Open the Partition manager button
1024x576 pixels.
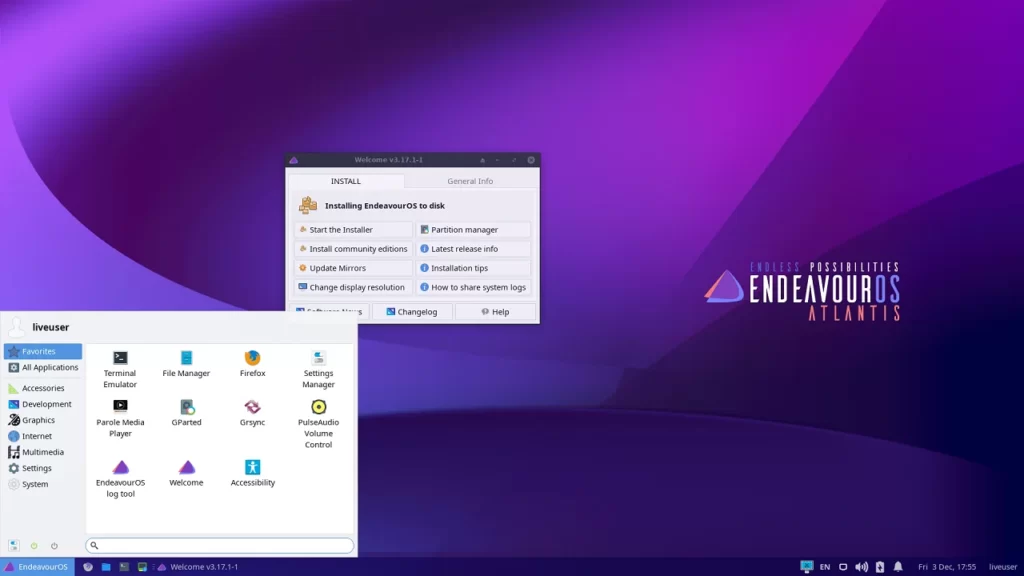point(473,230)
